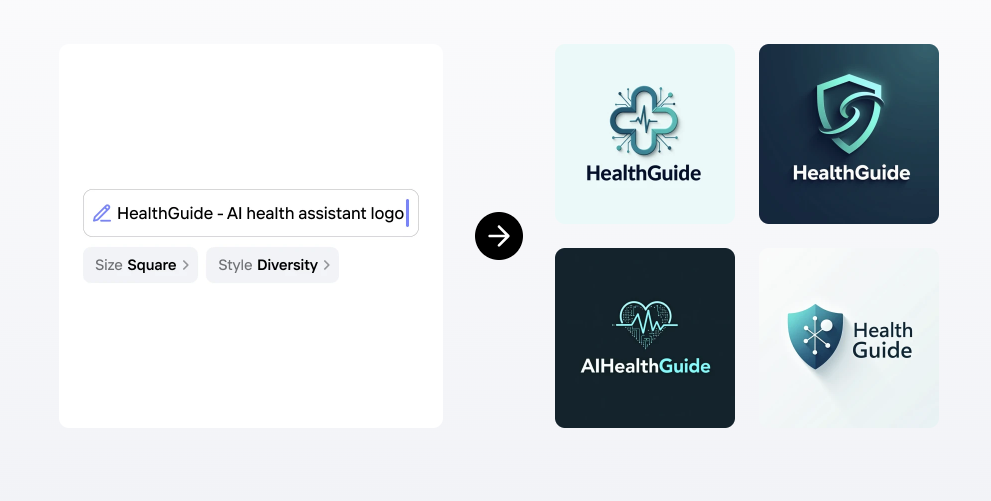Select the white Health Guide shield thumbnail

pyautogui.click(x=849, y=338)
